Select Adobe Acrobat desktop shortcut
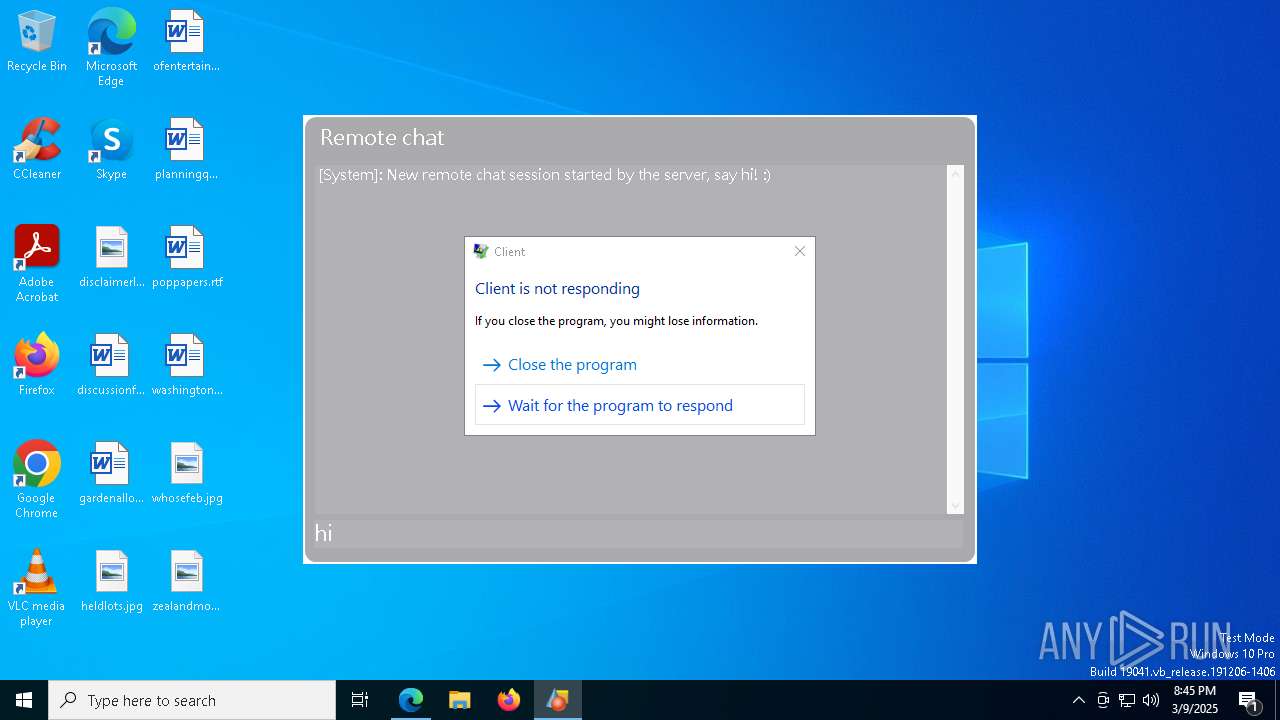This screenshot has height=720, width=1280. pyautogui.click(x=37, y=263)
